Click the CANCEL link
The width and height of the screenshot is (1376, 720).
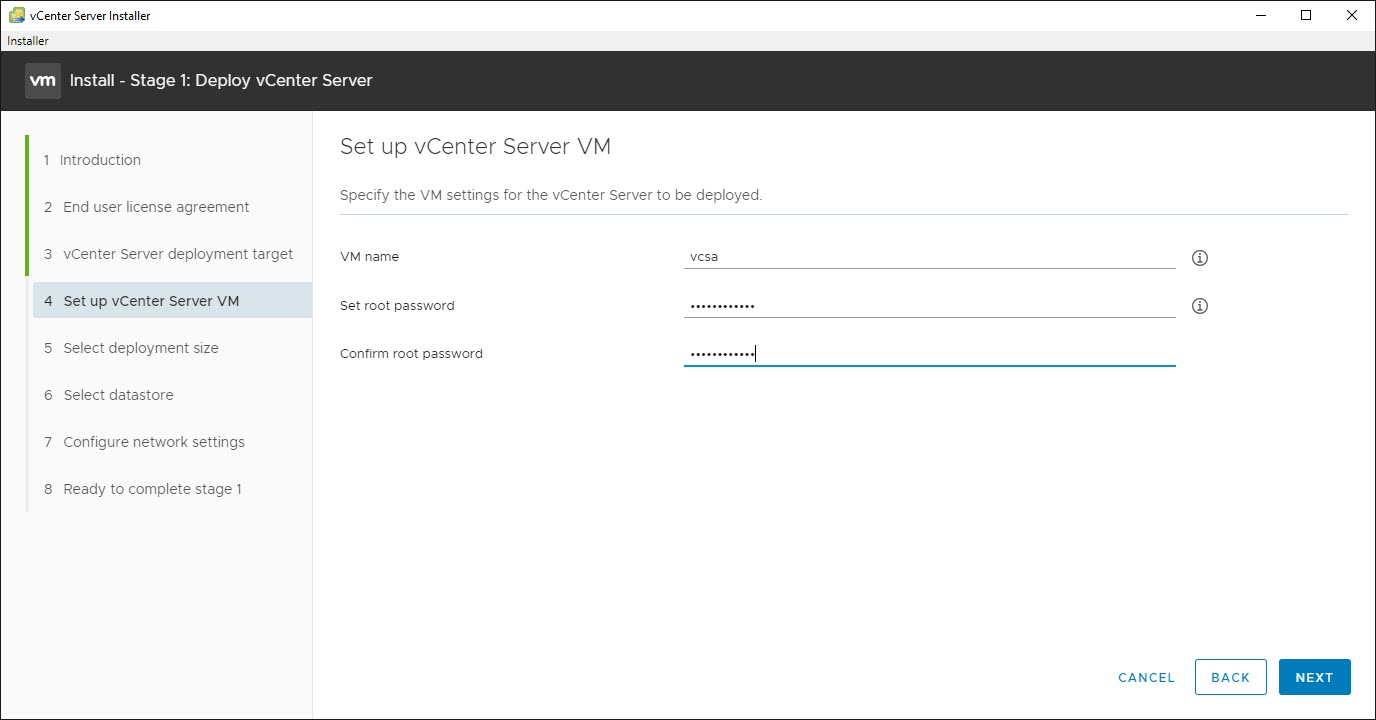(1145, 677)
